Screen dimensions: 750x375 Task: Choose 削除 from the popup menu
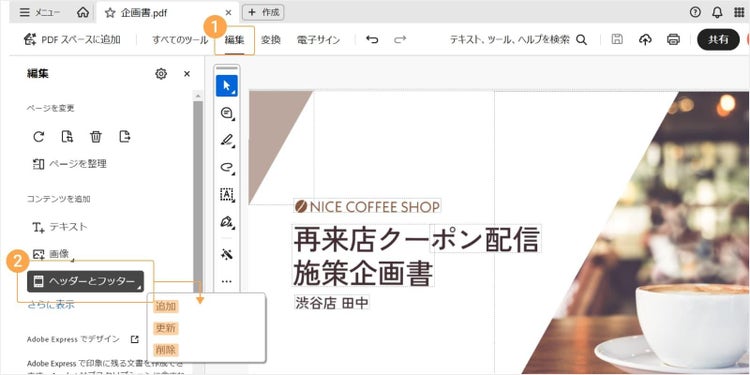pyautogui.click(x=165, y=350)
